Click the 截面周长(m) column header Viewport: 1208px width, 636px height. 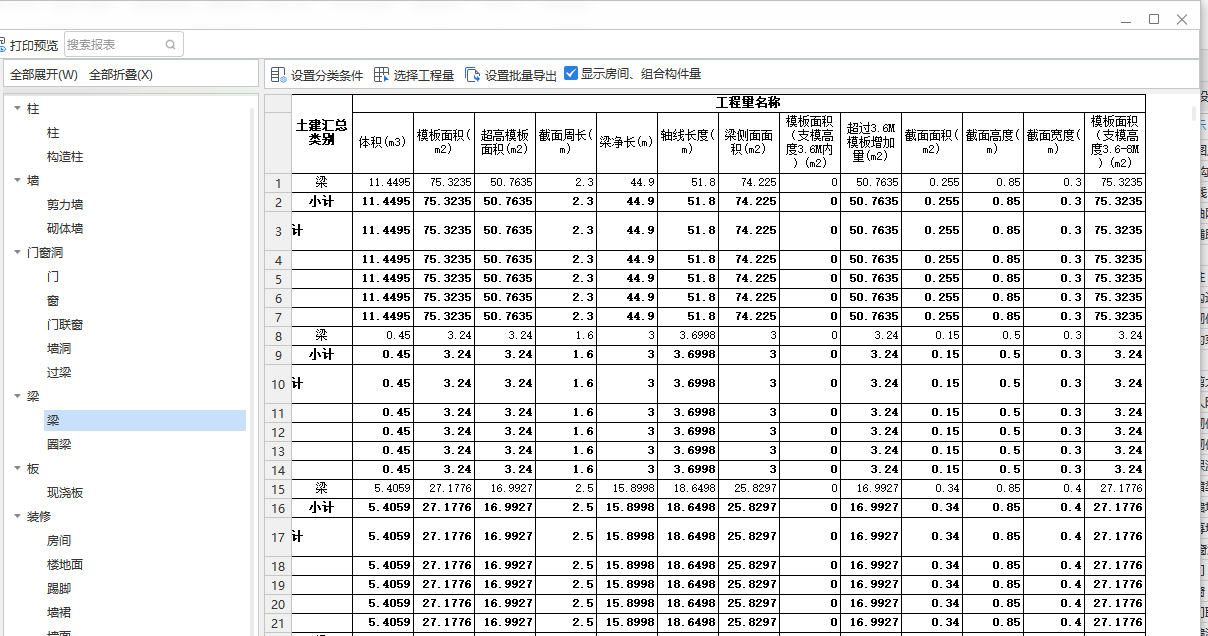click(x=566, y=142)
